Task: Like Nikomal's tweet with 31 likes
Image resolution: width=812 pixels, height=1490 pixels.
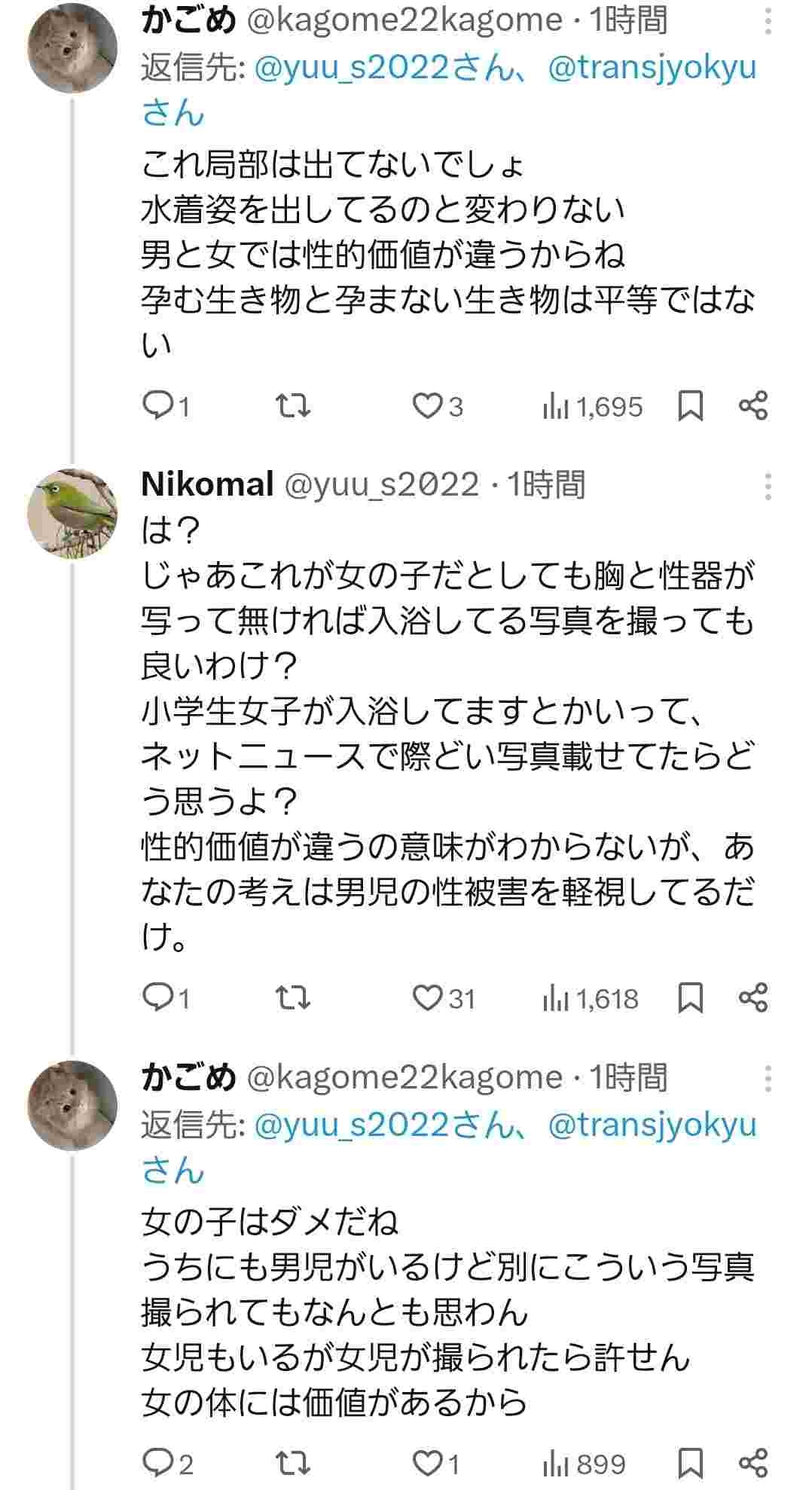Action: click(428, 999)
